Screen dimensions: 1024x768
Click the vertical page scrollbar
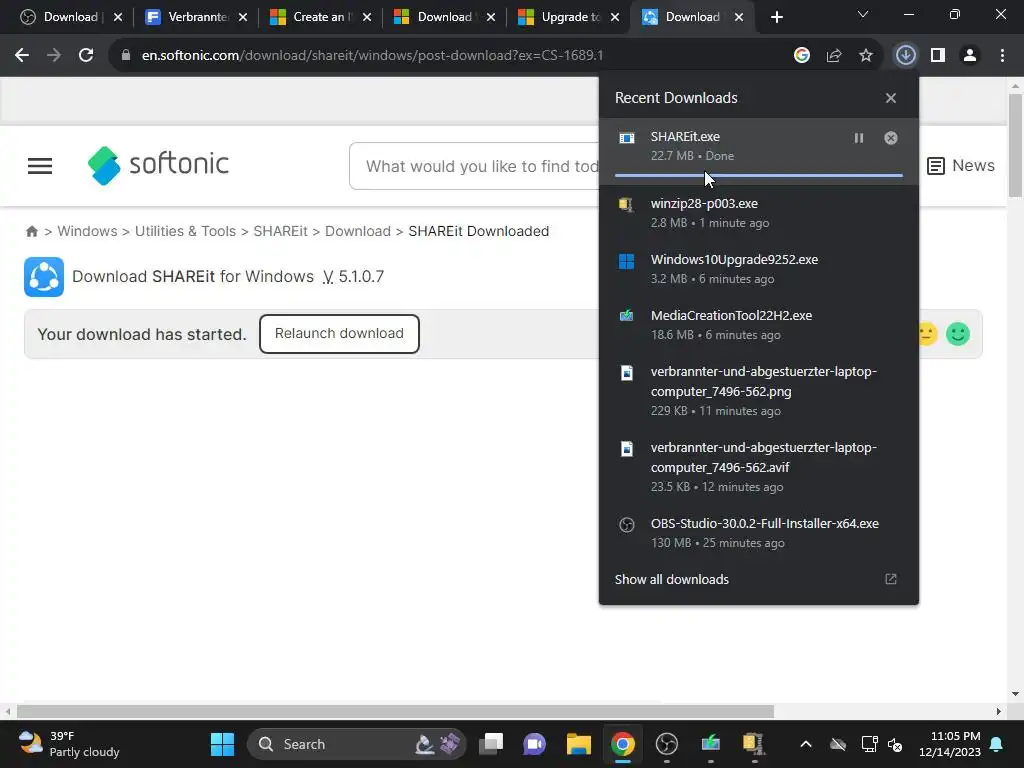pos(1015,145)
